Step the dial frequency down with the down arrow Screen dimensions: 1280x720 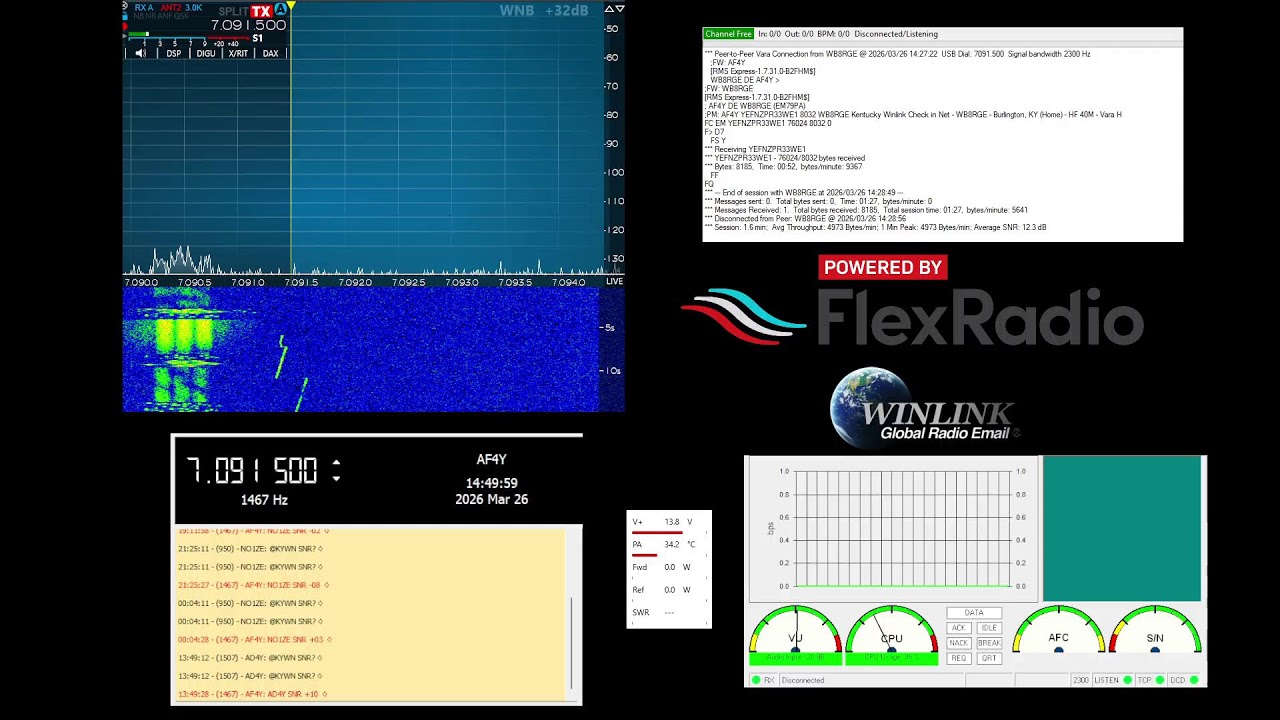click(336, 478)
